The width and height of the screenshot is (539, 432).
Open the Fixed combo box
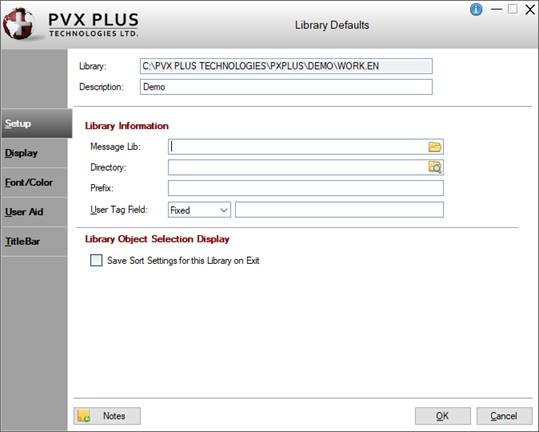tap(199, 210)
